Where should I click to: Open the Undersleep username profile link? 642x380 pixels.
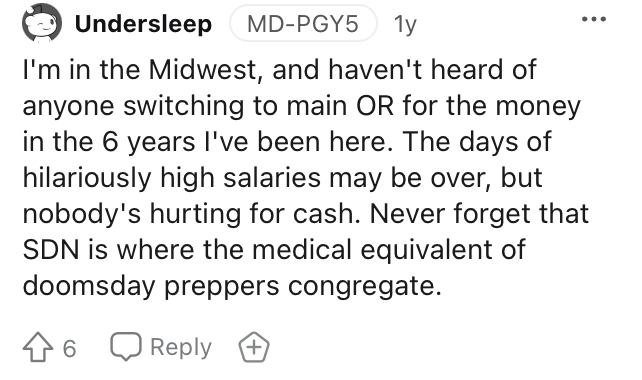click(x=143, y=24)
